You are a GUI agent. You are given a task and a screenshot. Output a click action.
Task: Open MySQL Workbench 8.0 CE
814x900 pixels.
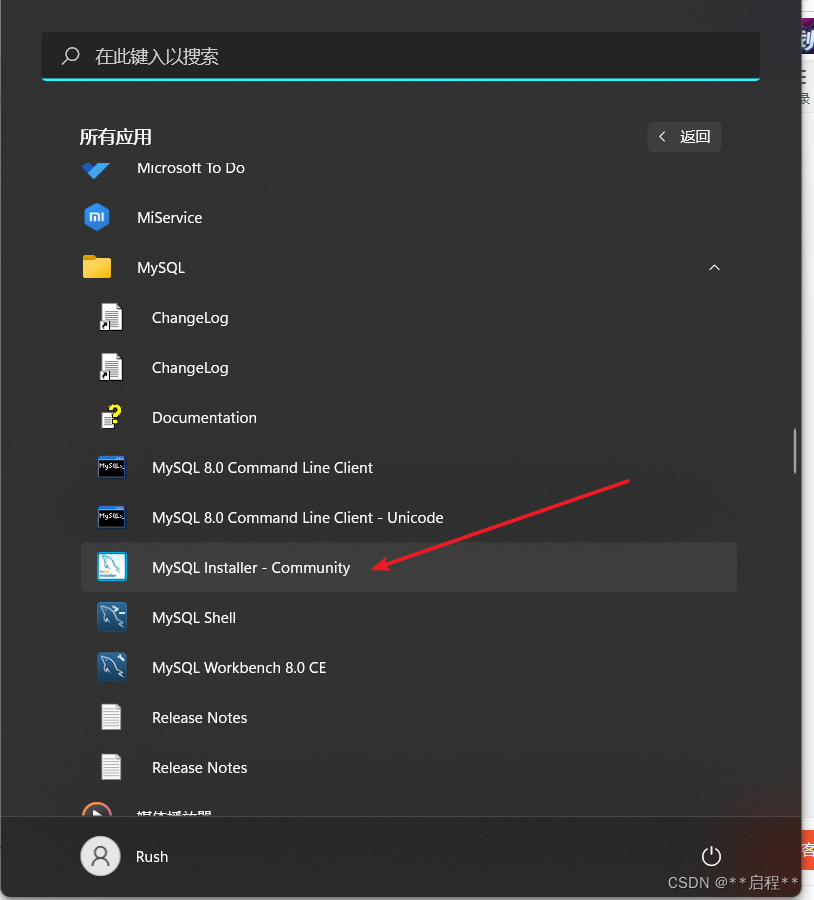[x=239, y=667]
